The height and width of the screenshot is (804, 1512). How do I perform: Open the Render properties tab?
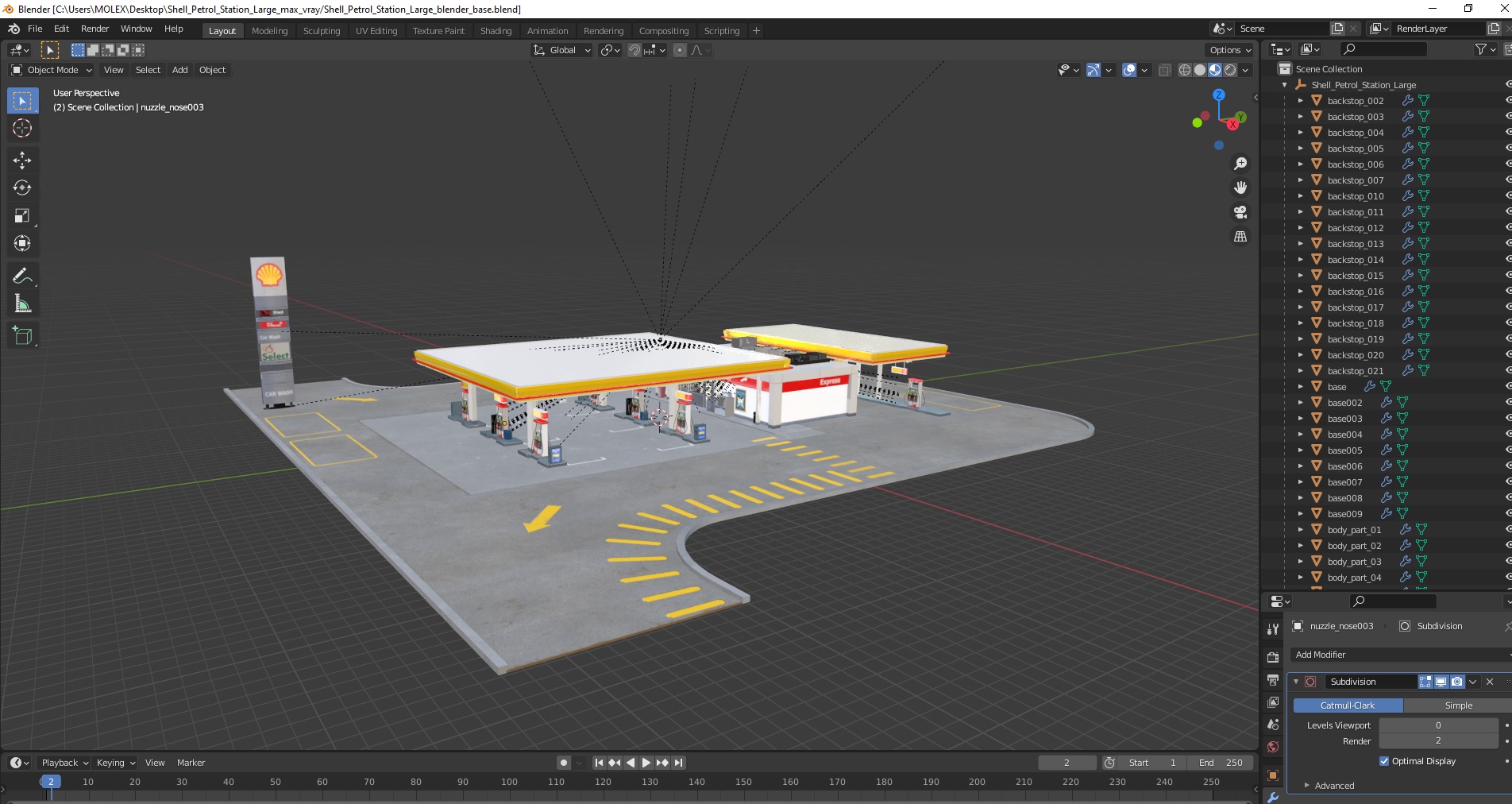1273,657
